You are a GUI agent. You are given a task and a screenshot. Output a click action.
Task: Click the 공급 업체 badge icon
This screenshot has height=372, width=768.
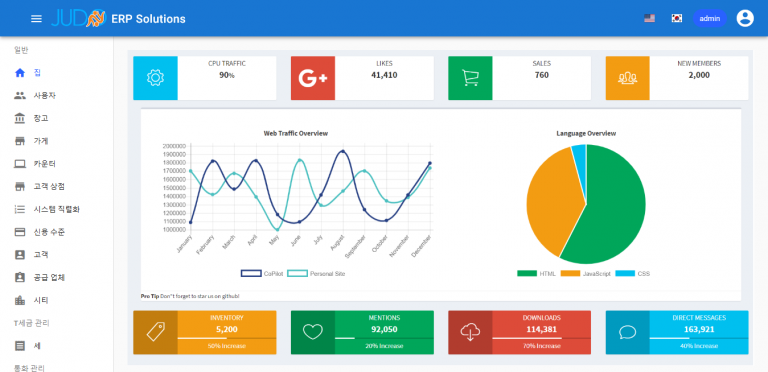20,278
